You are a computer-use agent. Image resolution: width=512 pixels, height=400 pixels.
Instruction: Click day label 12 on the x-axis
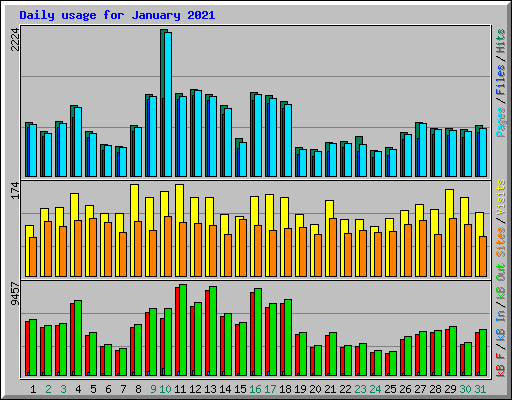click(195, 389)
